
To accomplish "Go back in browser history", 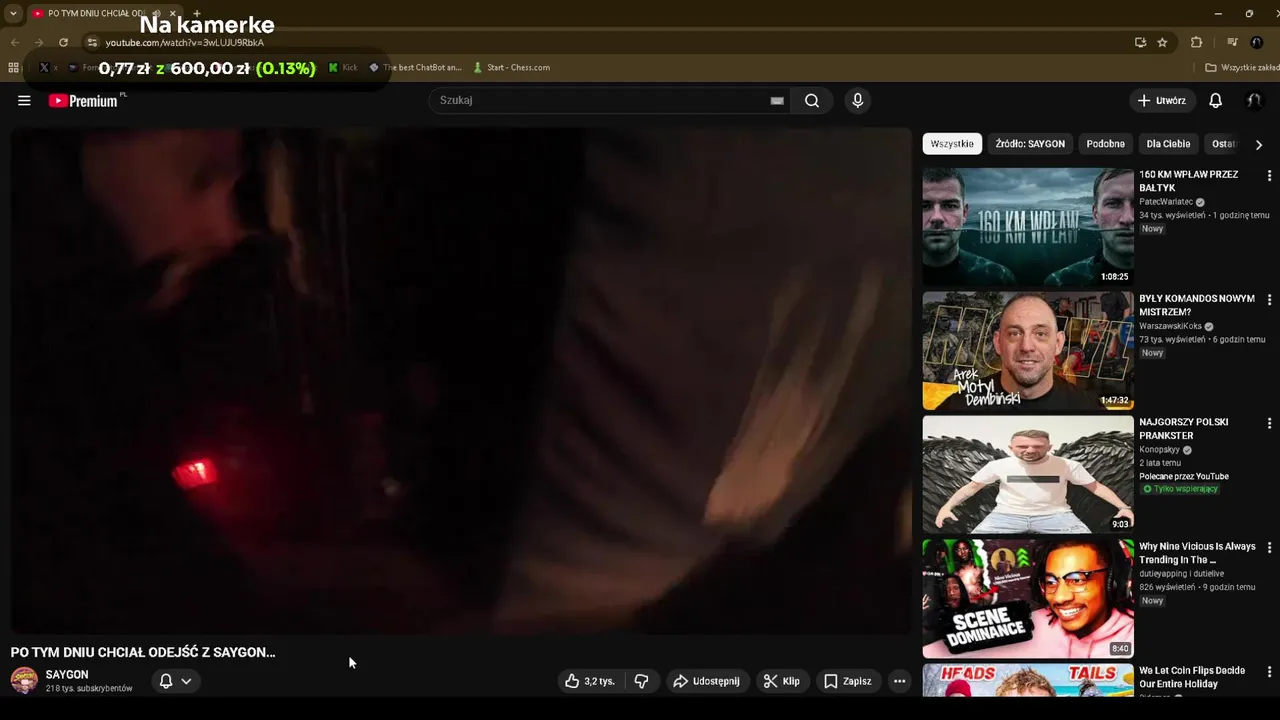I will [x=14, y=42].
